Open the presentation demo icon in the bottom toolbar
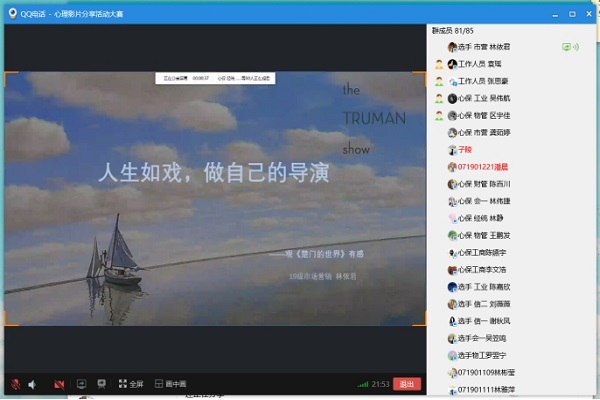This screenshot has height=400, width=600. (101, 384)
